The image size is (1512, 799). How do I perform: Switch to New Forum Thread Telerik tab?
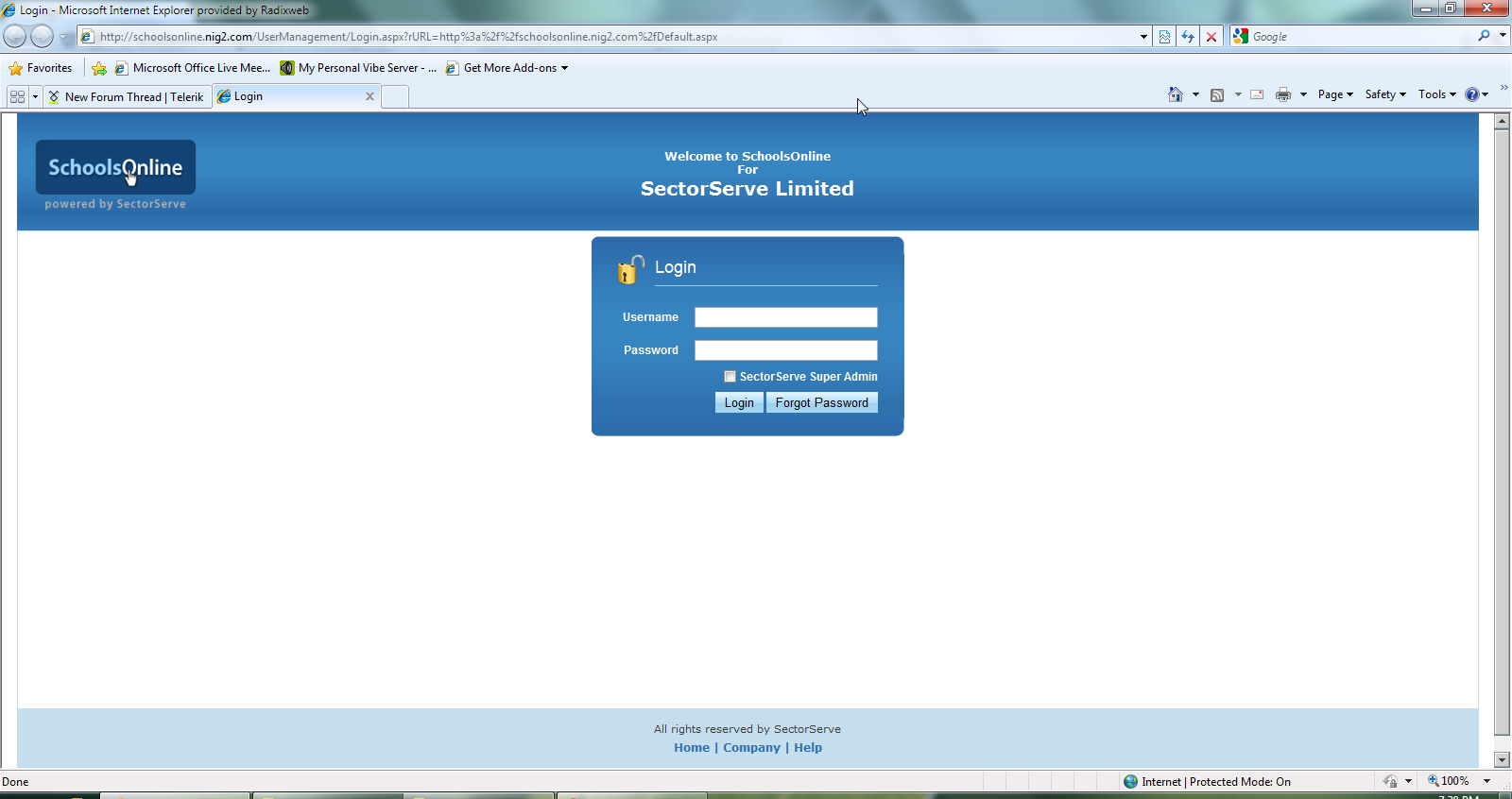[x=127, y=96]
